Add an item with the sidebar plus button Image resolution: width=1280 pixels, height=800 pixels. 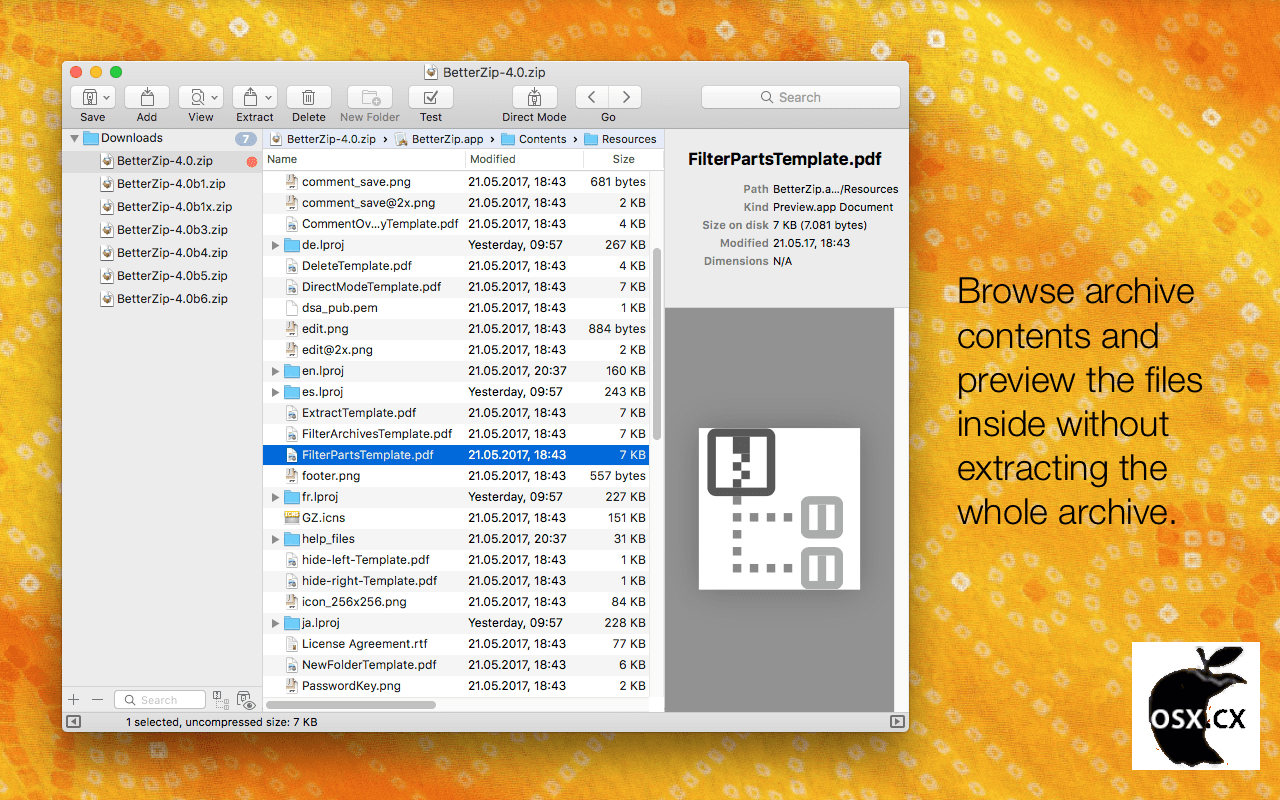(x=73, y=699)
